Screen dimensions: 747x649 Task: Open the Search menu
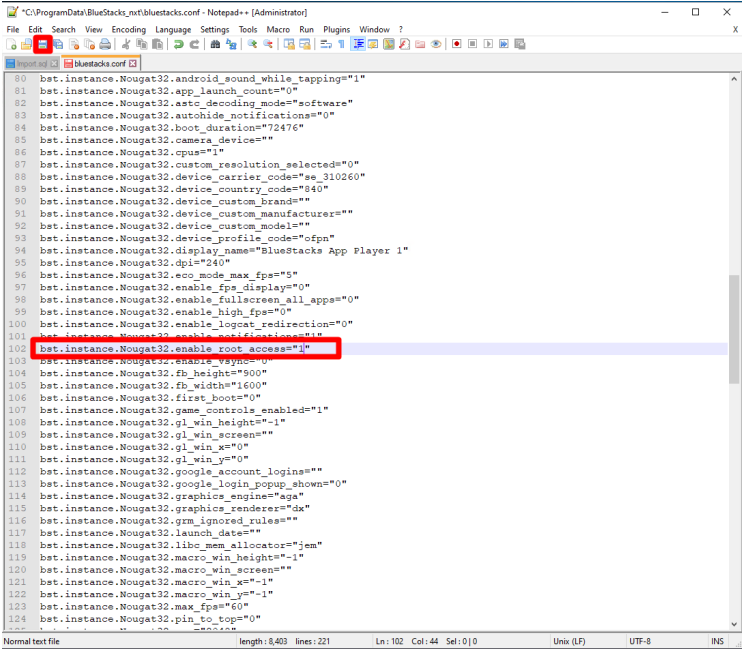63,30
